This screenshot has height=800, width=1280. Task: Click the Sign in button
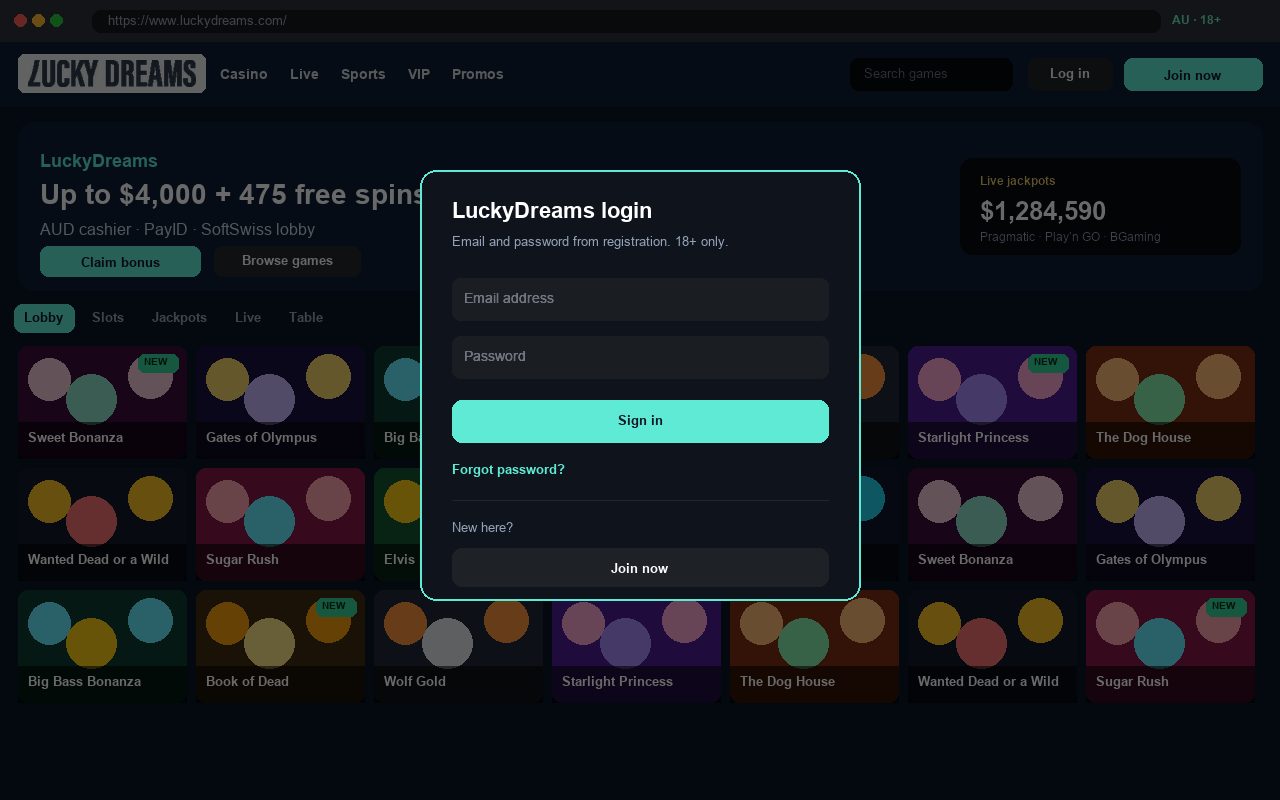click(640, 421)
